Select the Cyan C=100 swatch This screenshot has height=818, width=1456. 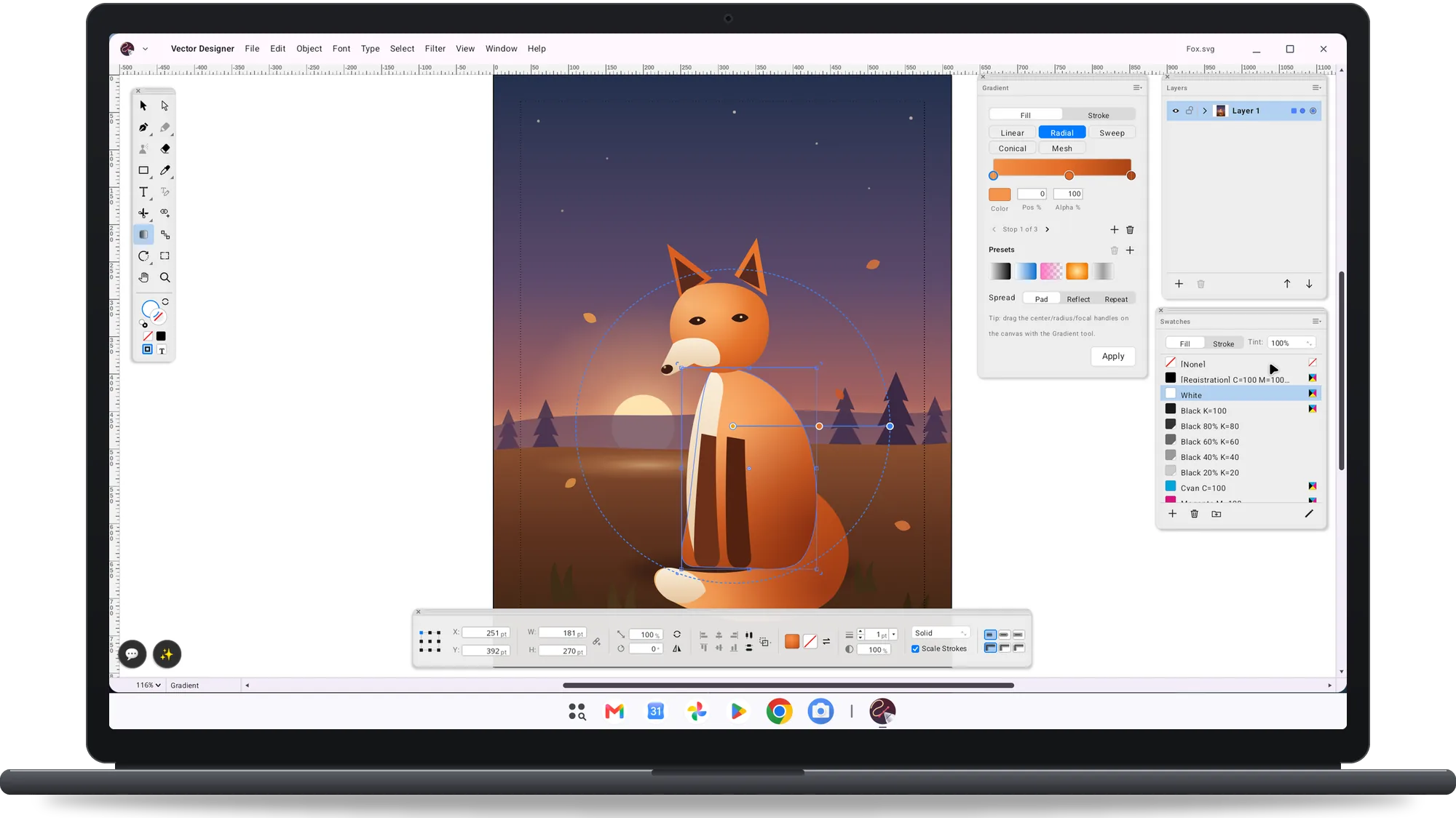pos(1241,488)
